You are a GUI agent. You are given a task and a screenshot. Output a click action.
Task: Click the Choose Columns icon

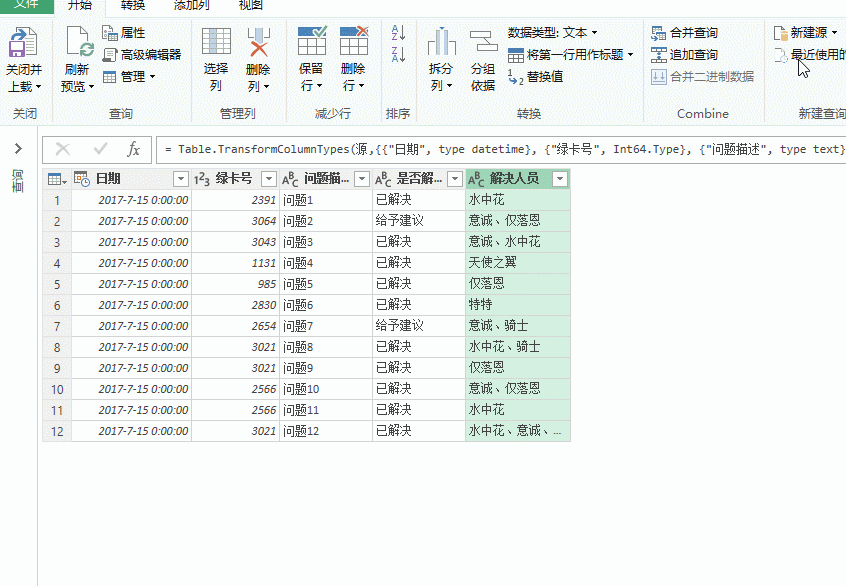coord(216,42)
